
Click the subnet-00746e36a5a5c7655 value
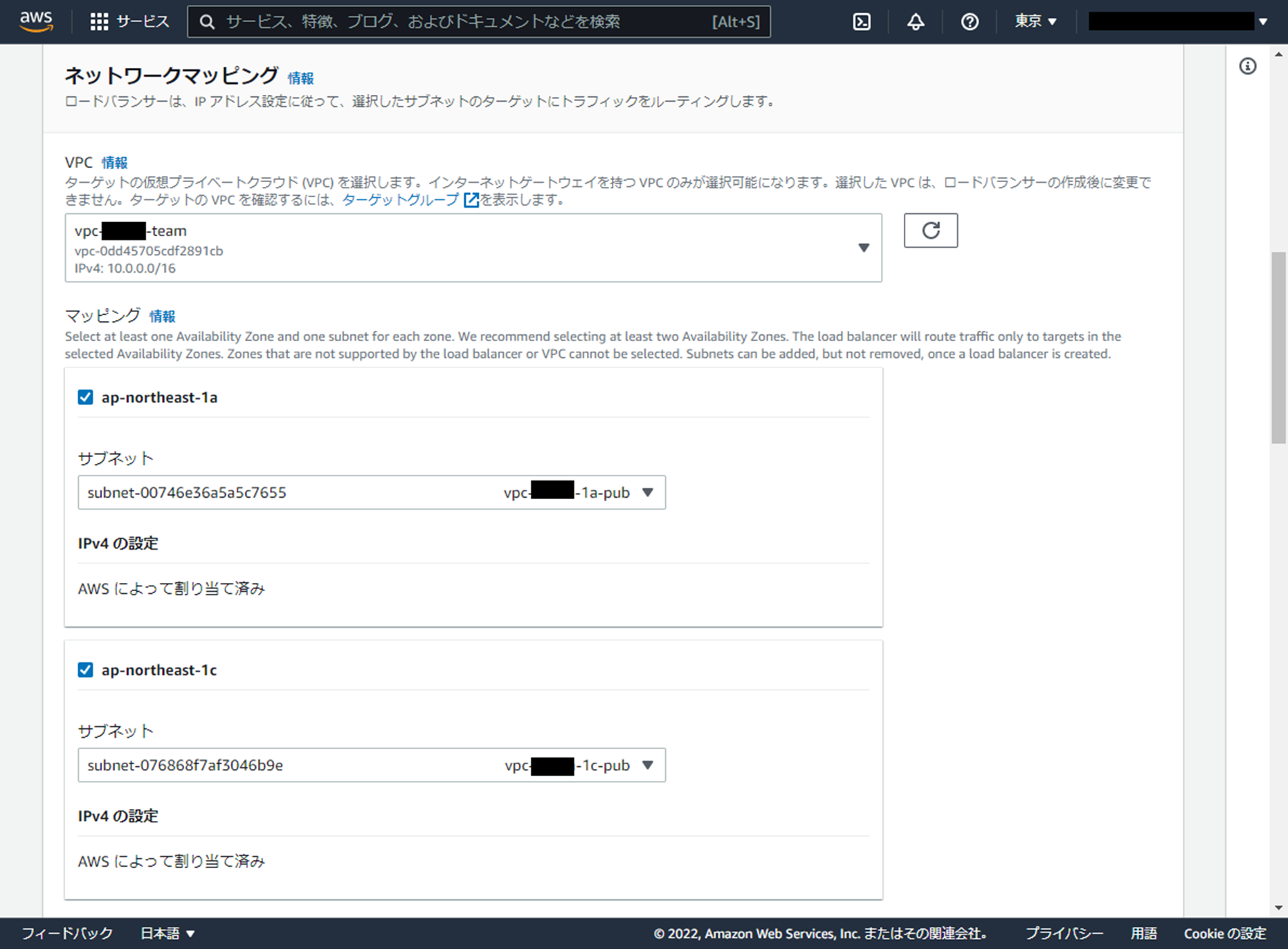click(187, 492)
